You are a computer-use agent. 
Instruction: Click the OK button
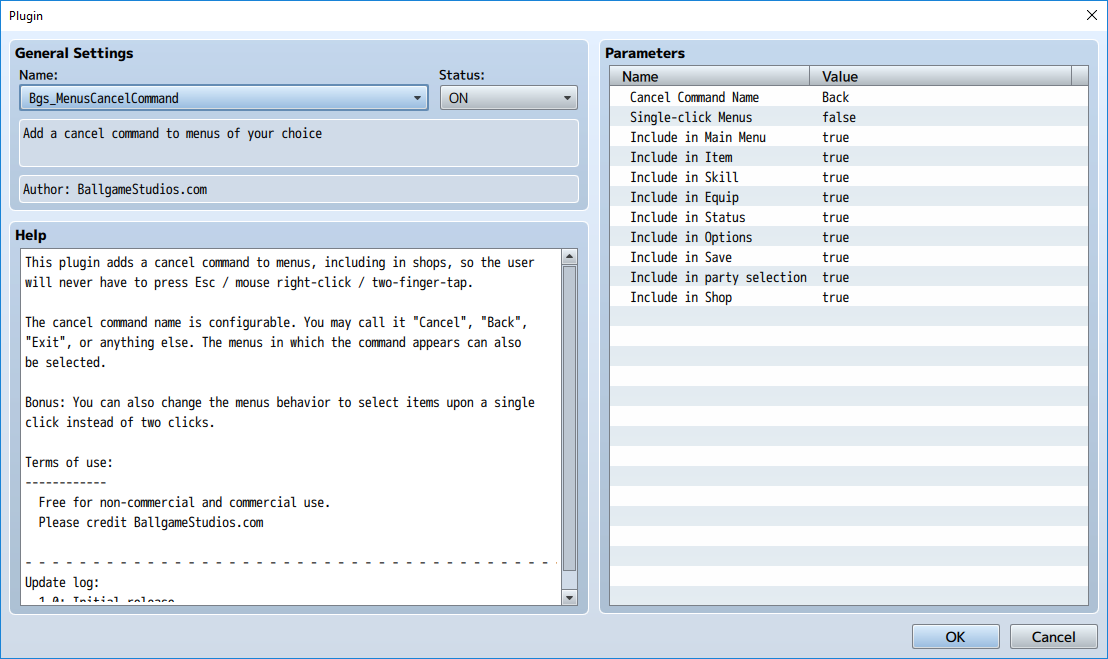955,636
